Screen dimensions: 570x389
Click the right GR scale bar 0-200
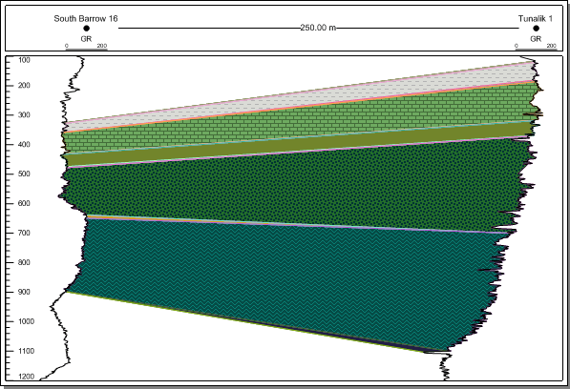click(x=536, y=47)
